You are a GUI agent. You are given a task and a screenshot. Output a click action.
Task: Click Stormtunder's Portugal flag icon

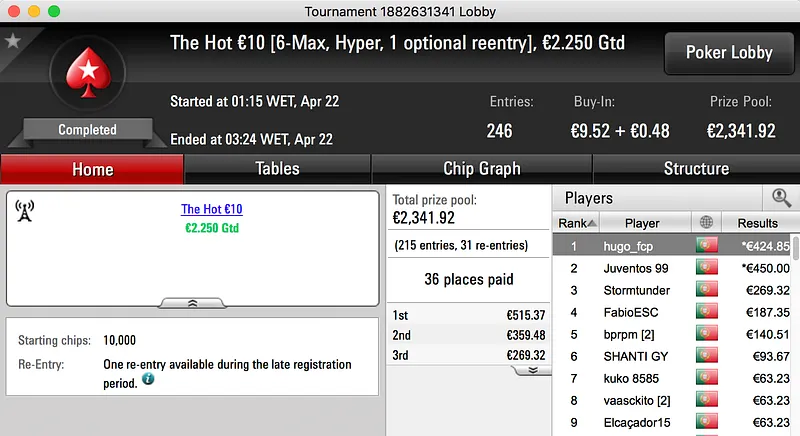click(708, 291)
